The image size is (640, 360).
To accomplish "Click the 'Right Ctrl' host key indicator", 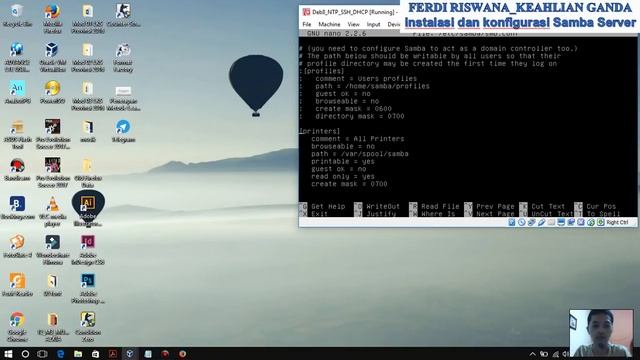I will point(617,222).
